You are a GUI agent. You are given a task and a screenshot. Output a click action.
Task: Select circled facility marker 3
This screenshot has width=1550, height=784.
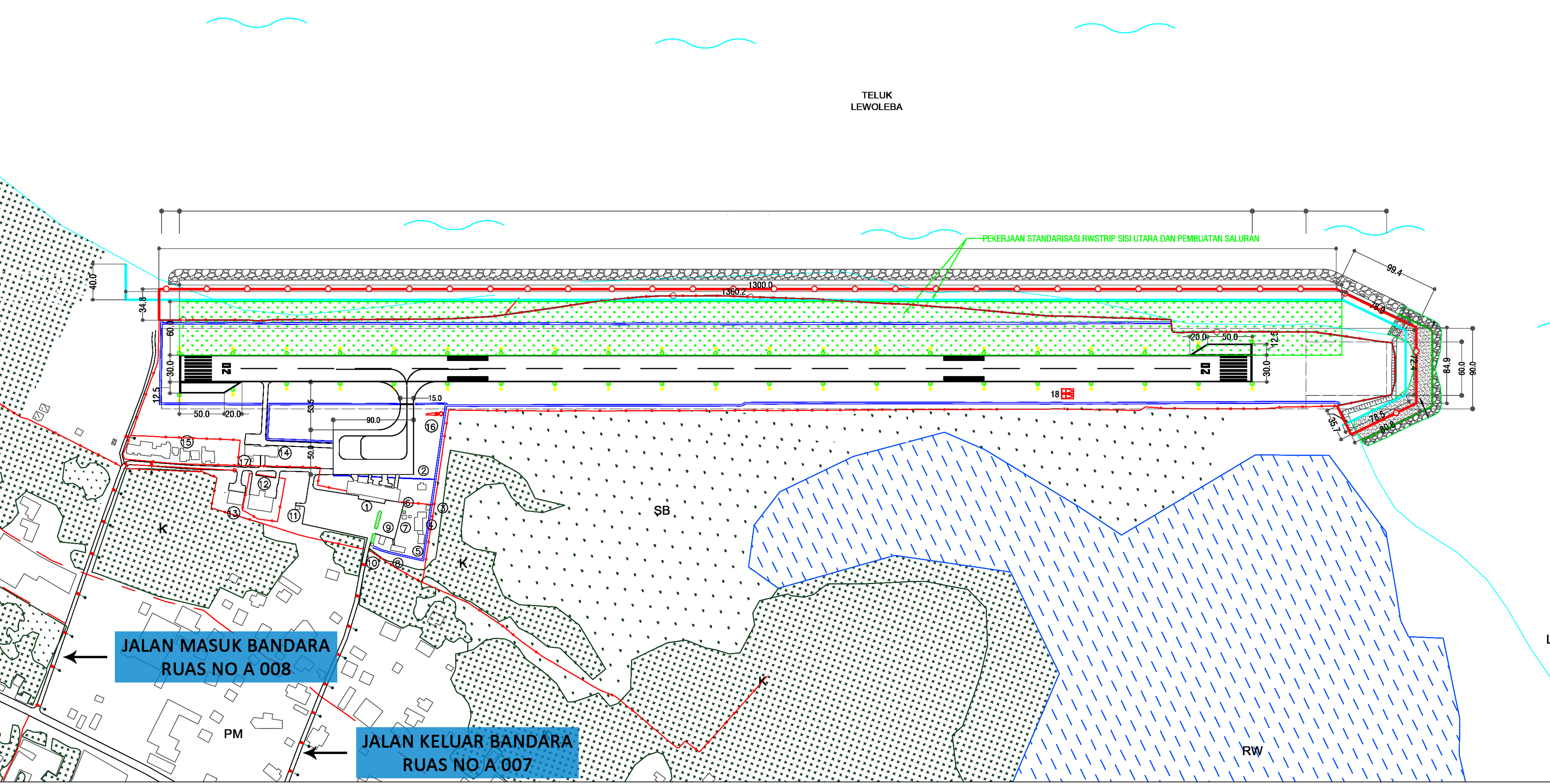click(442, 508)
